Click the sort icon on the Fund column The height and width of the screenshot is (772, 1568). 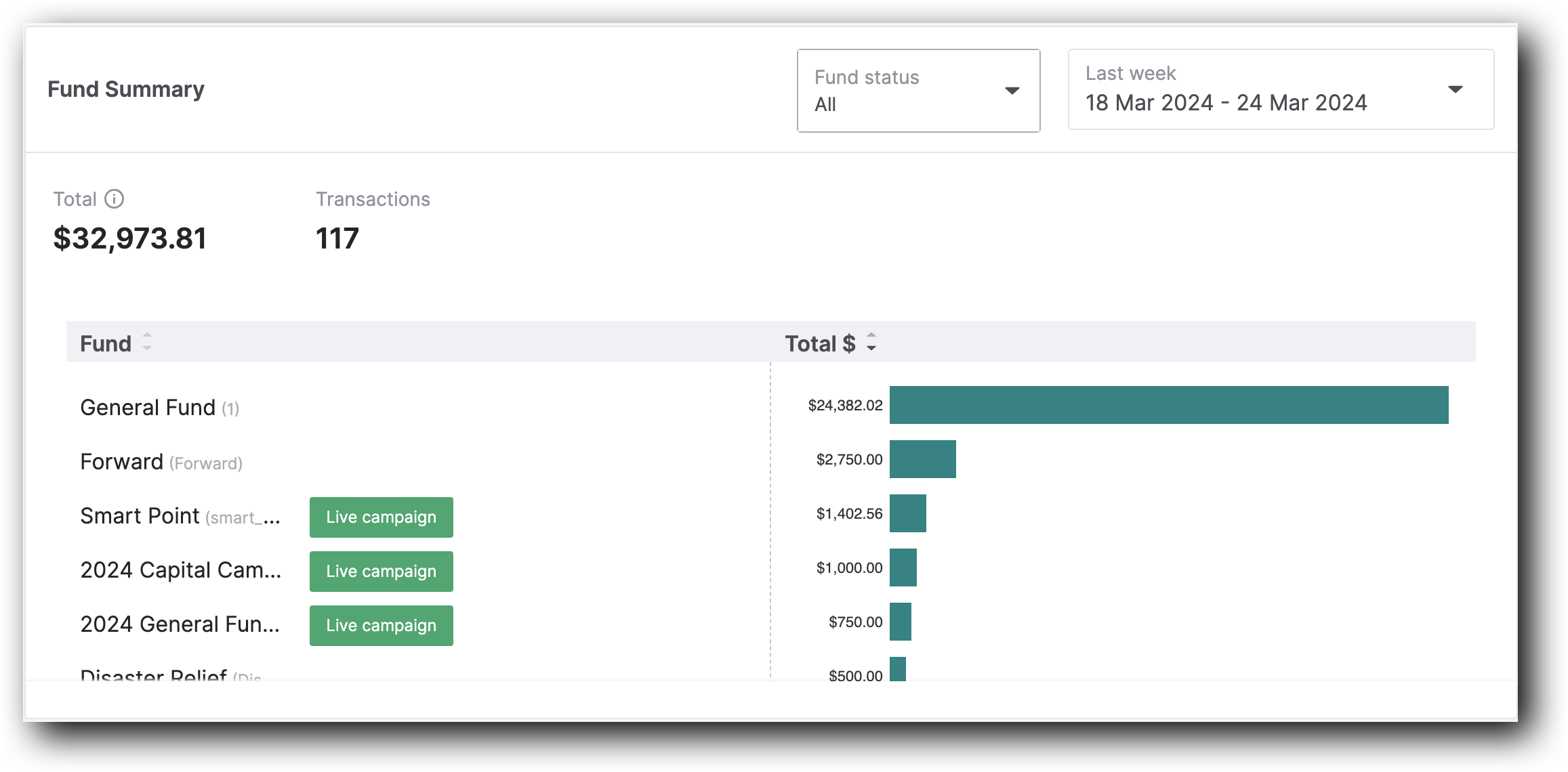click(146, 343)
